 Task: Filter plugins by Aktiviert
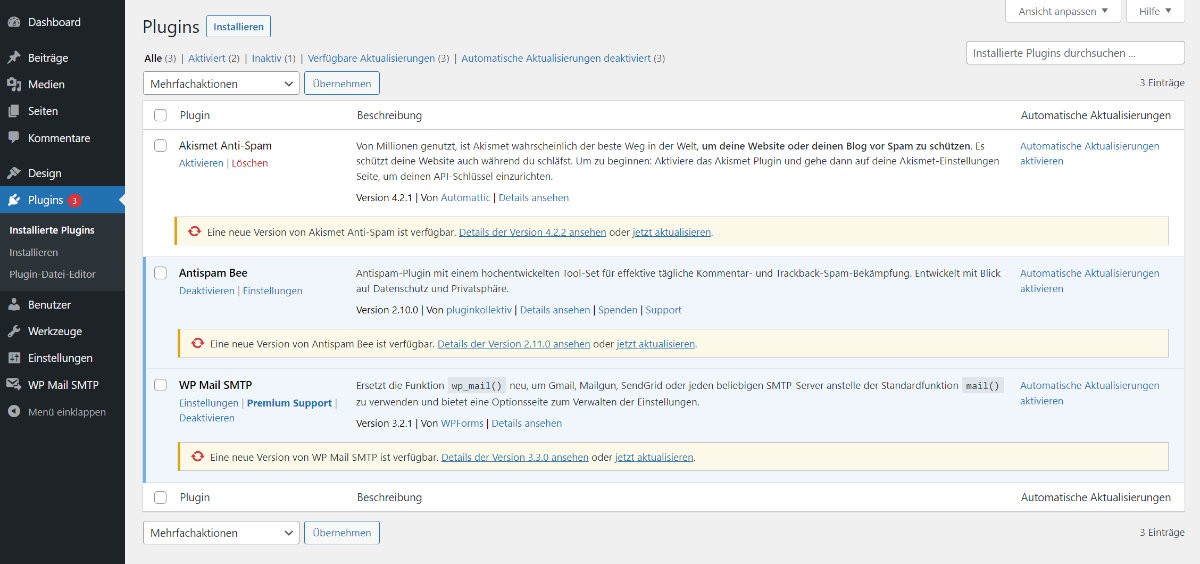point(204,59)
